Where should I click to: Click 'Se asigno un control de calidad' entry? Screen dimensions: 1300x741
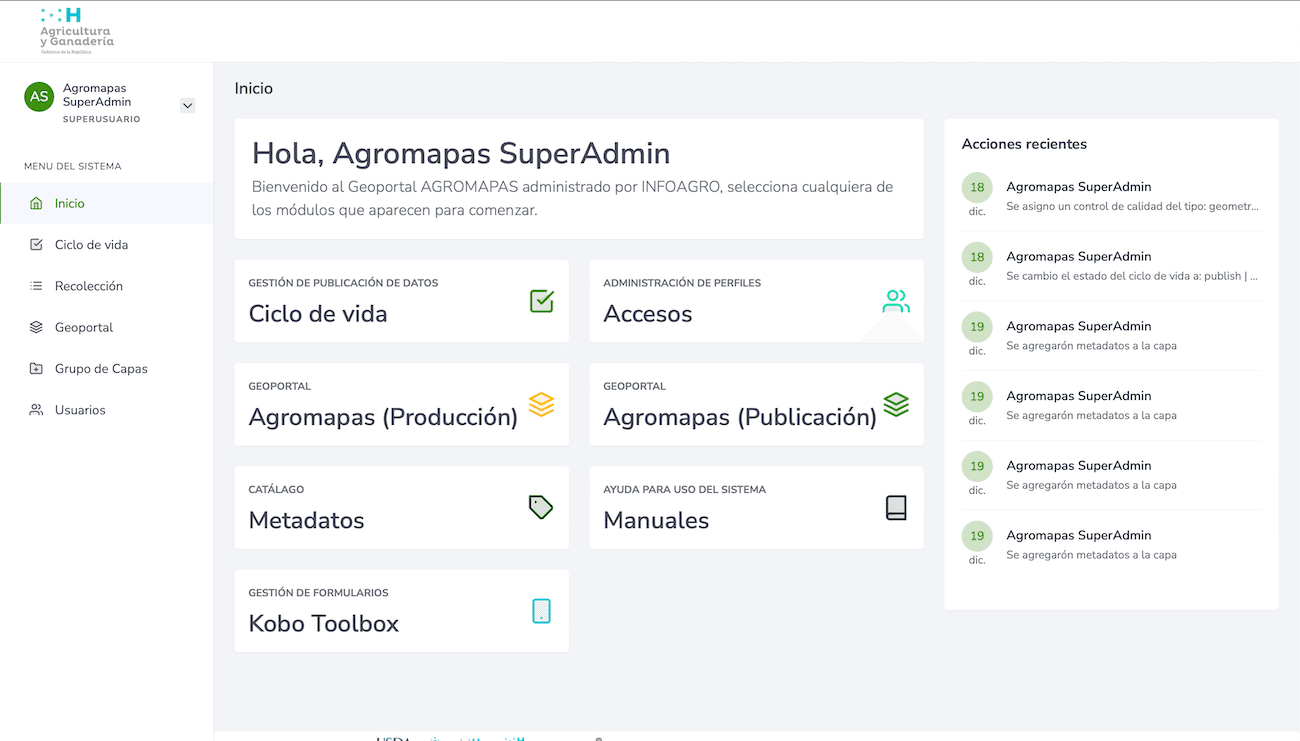point(1133,206)
